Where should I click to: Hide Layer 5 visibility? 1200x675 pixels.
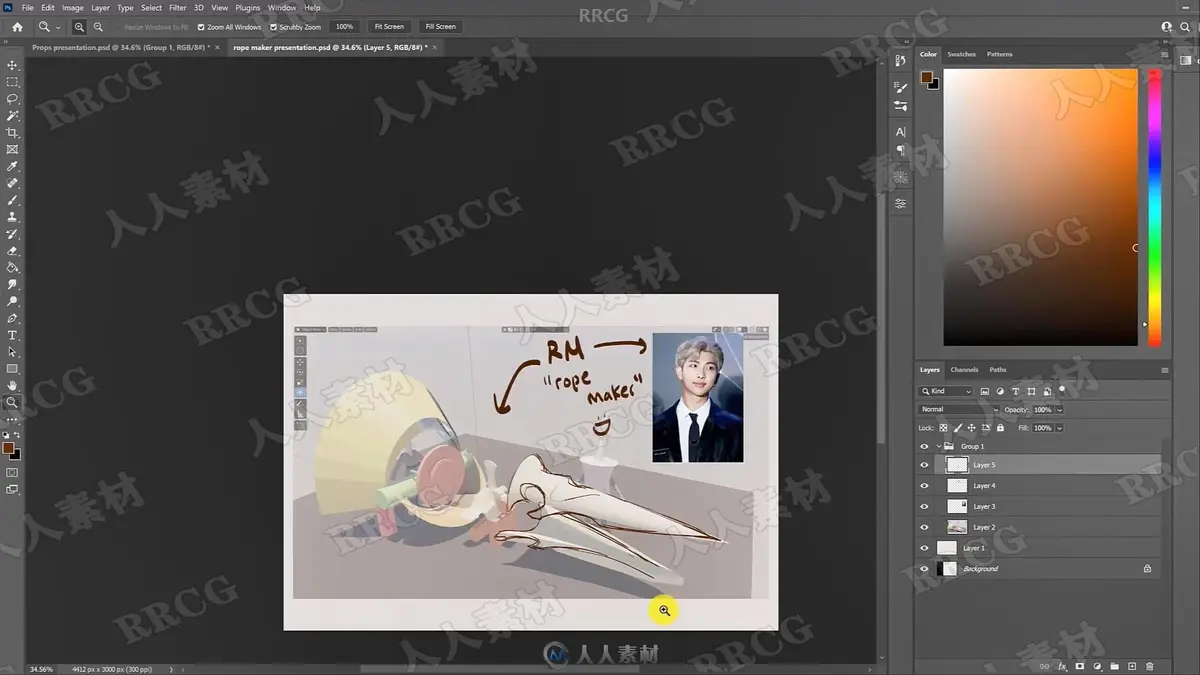click(924, 465)
